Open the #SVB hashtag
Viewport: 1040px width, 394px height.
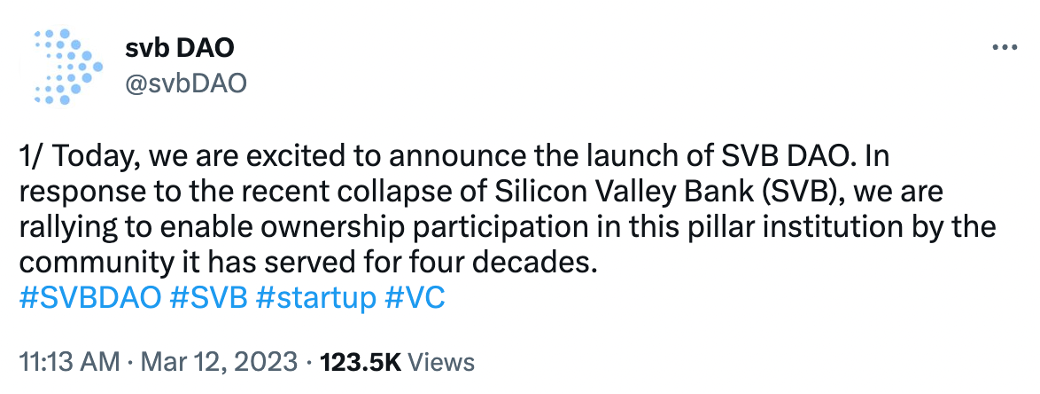[x=208, y=298]
